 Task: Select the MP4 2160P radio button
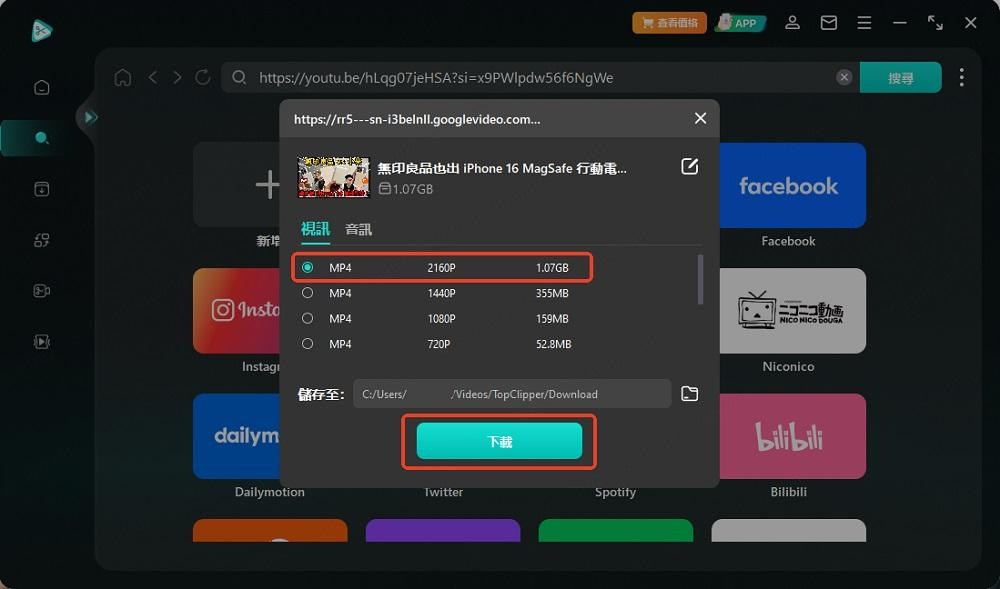pos(307,268)
